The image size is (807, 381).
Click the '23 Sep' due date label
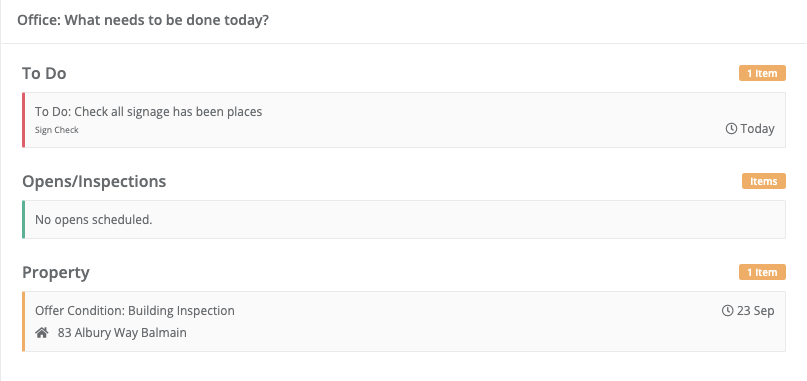(756, 310)
